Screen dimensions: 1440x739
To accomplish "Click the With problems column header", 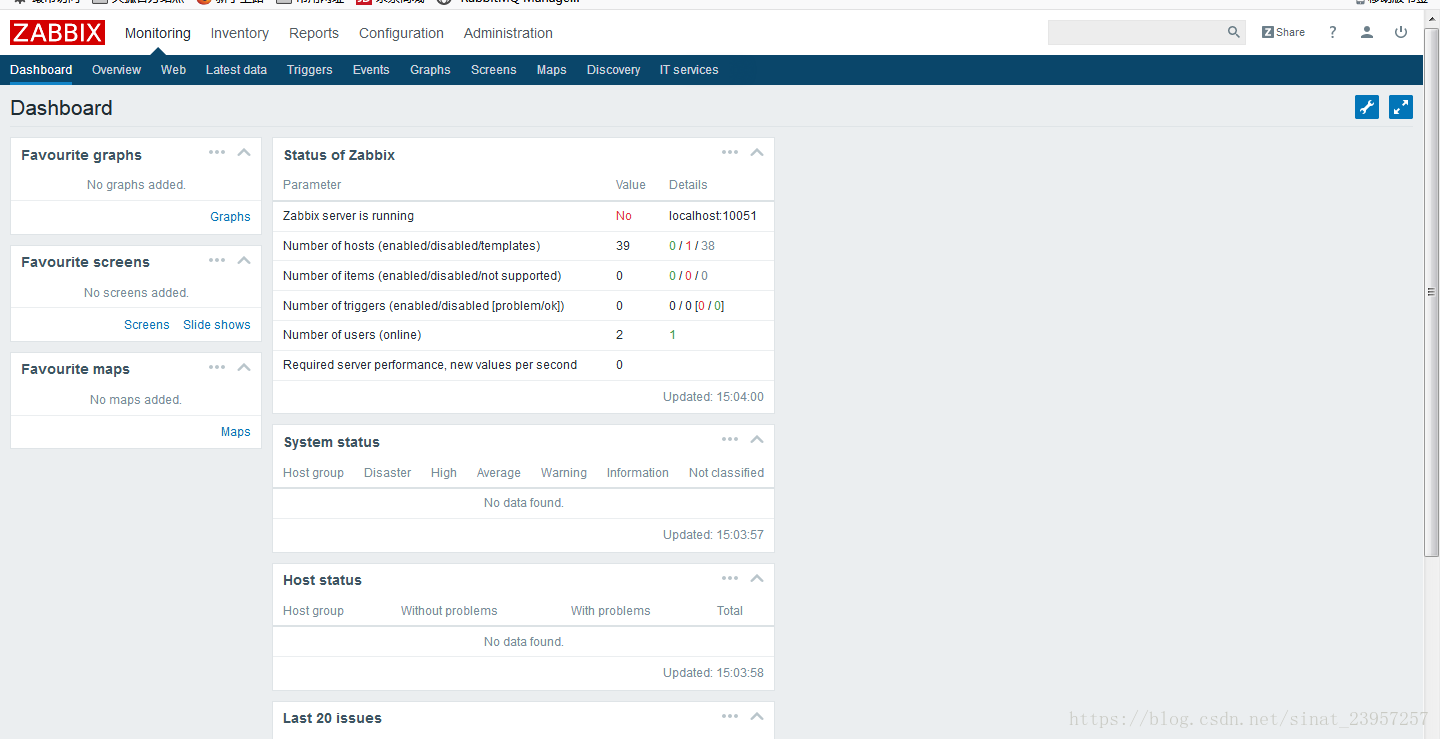I will (610, 611).
